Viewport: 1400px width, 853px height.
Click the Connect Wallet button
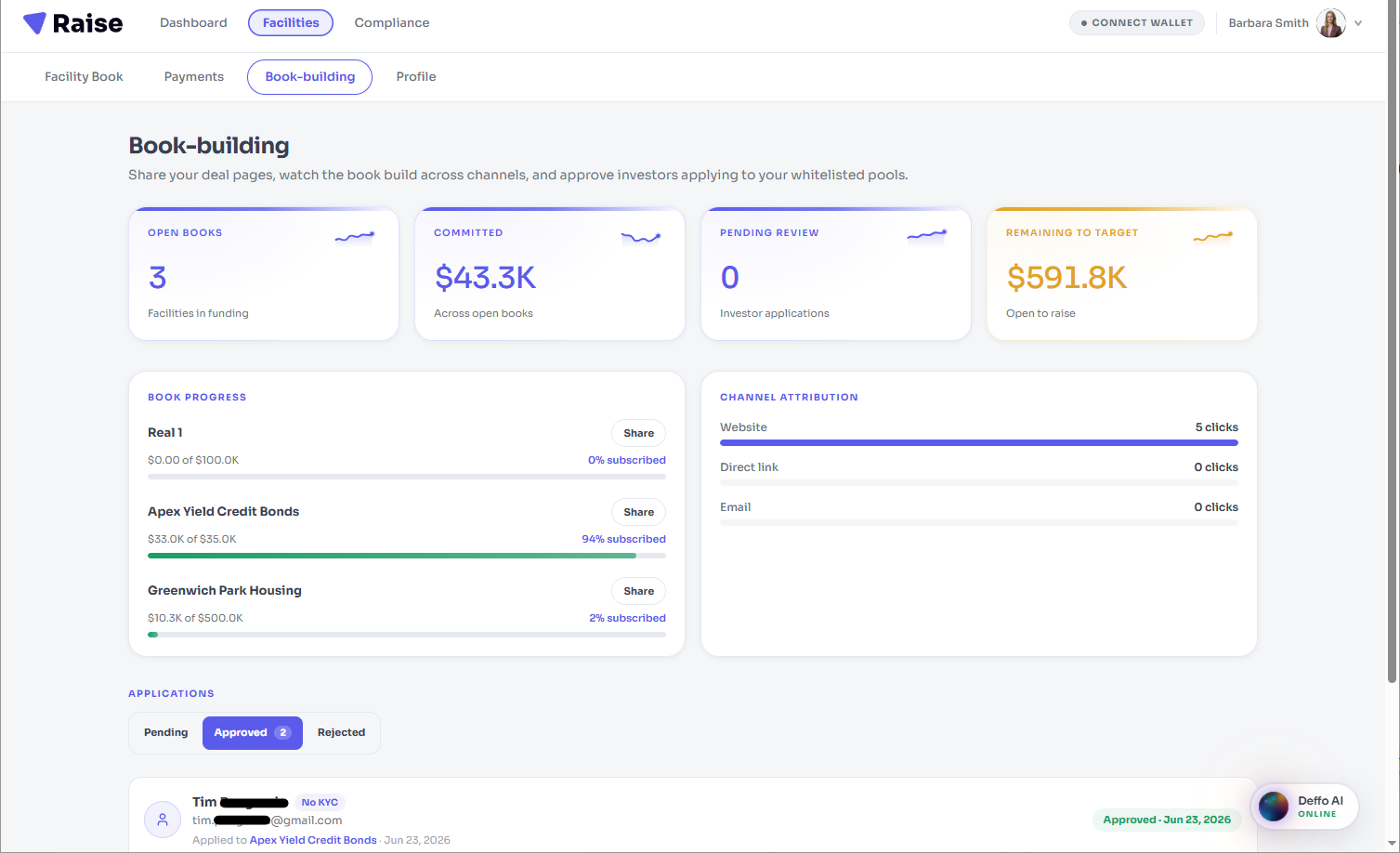(x=1137, y=23)
